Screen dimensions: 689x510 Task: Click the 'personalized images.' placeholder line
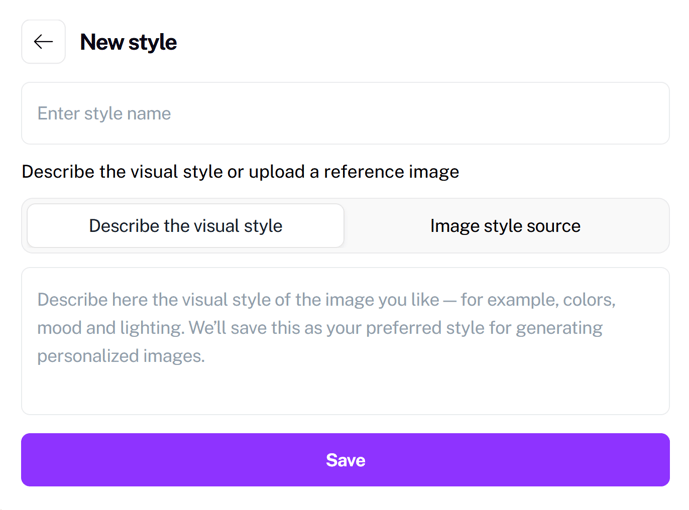[121, 356]
